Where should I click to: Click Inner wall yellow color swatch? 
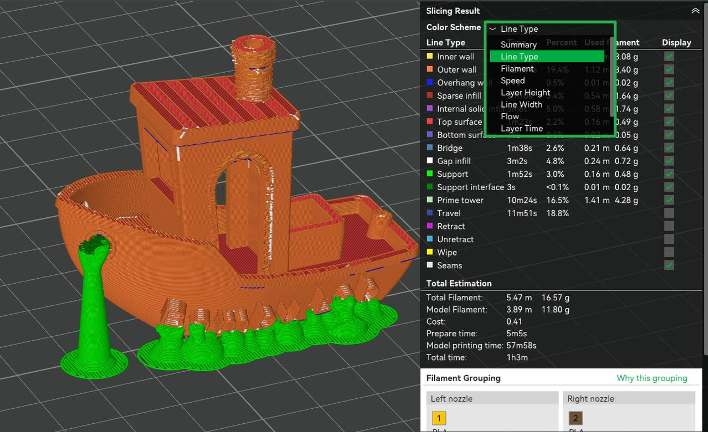(430, 56)
